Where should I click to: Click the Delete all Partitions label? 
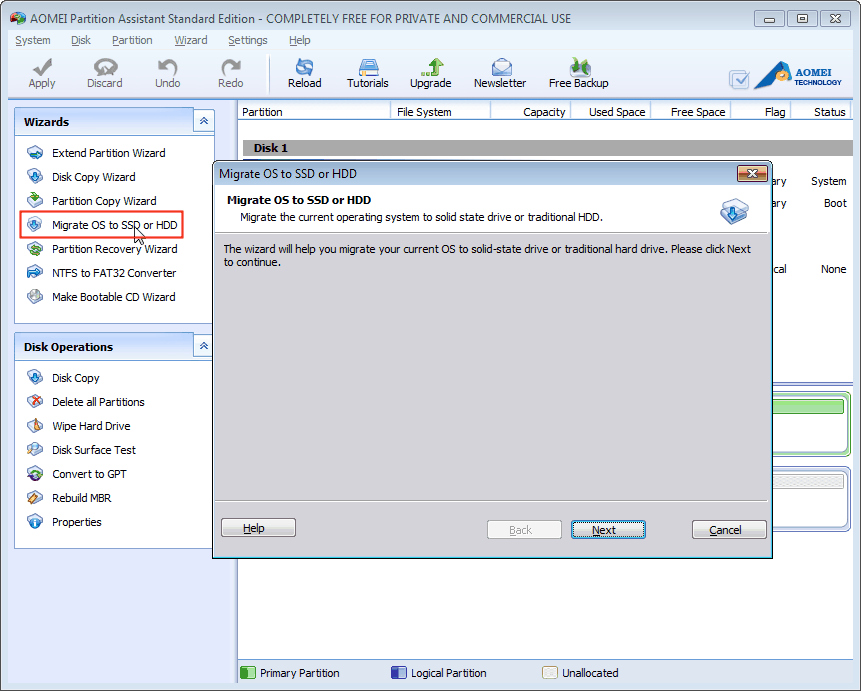[98, 402]
